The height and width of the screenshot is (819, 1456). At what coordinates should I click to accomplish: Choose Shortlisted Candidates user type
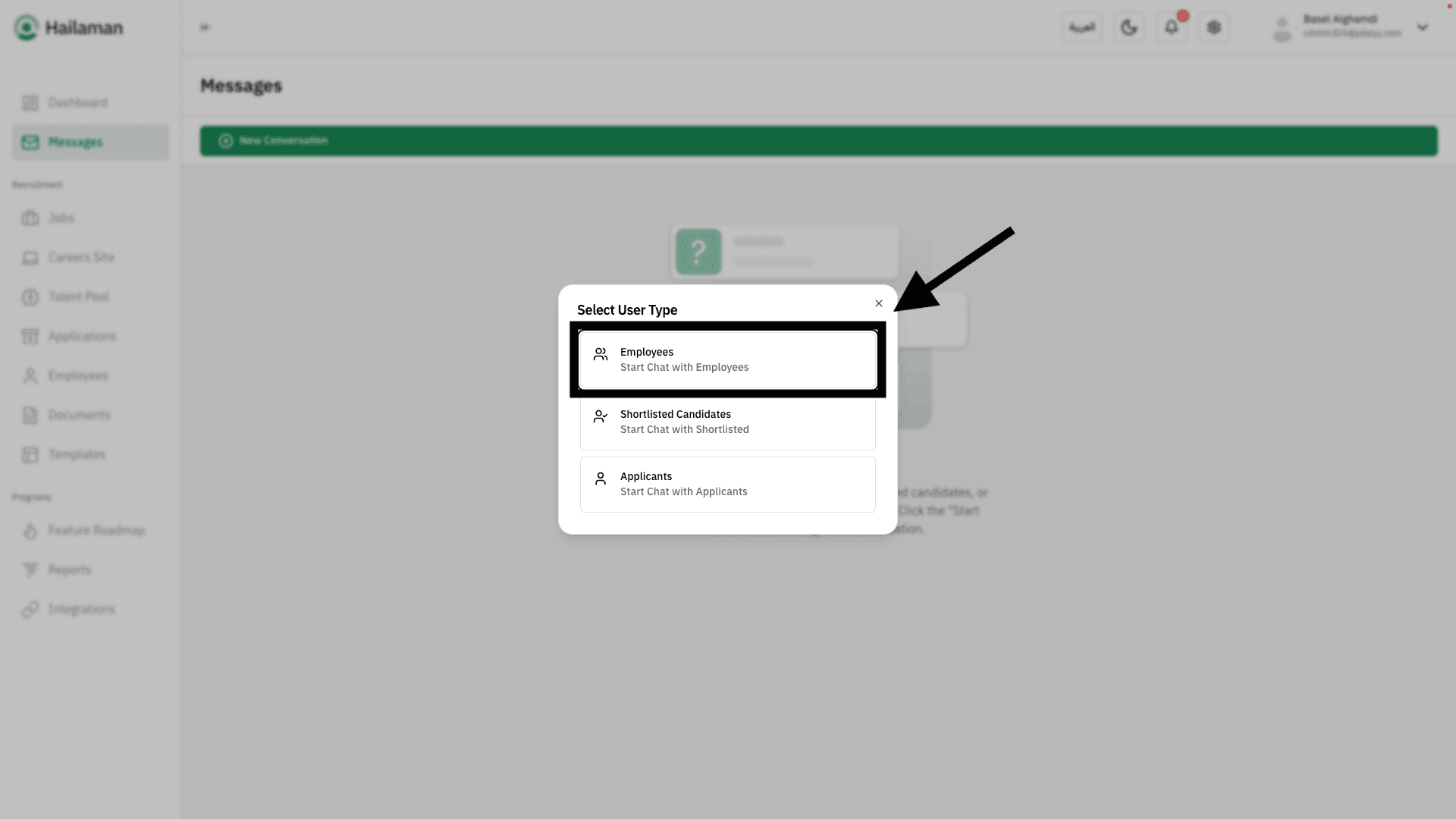[x=726, y=422]
